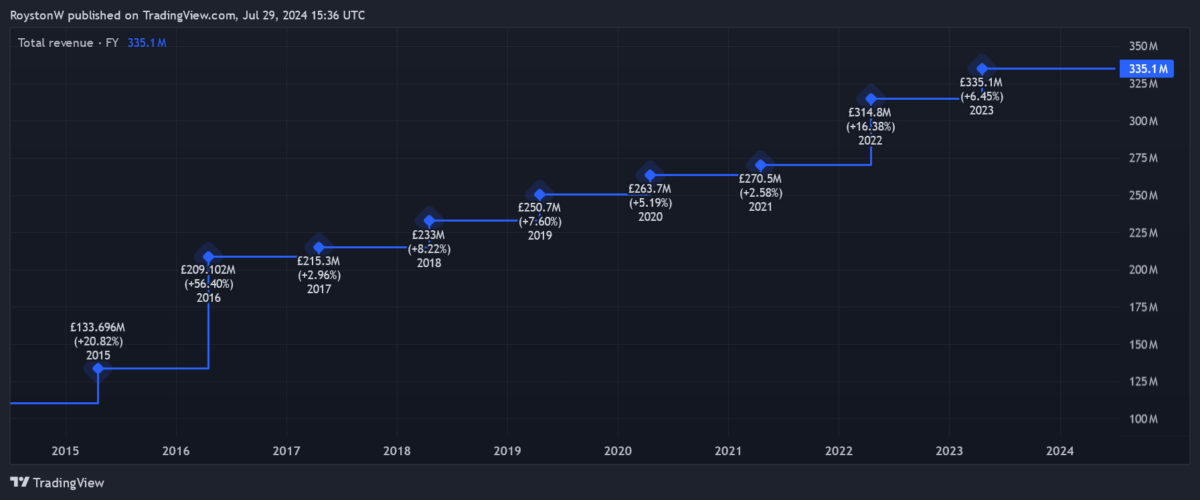Screen dimensions: 1200x500
Task: Click the RoystonW published on TradingView.com header
Action: pyautogui.click(x=188, y=15)
